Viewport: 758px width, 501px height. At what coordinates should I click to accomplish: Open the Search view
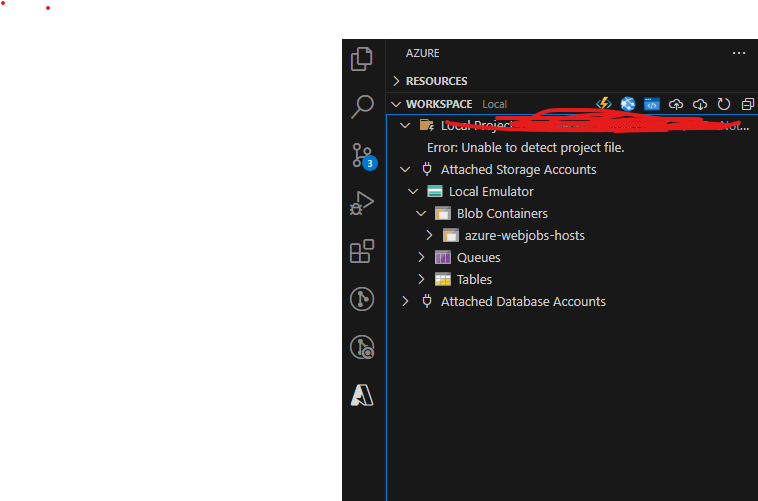pyautogui.click(x=362, y=106)
